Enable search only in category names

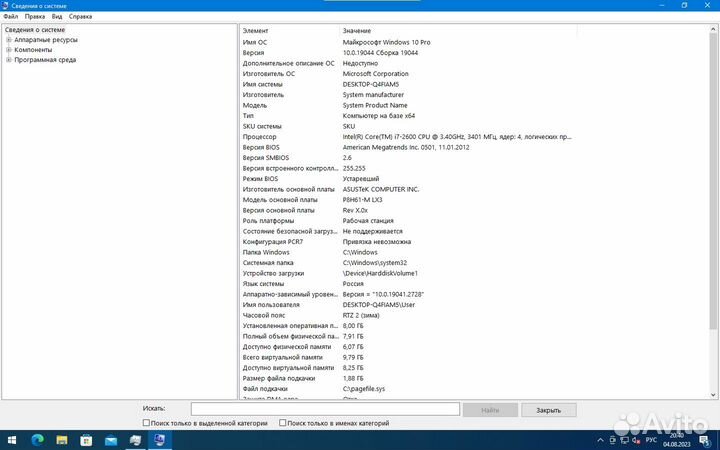coord(282,423)
